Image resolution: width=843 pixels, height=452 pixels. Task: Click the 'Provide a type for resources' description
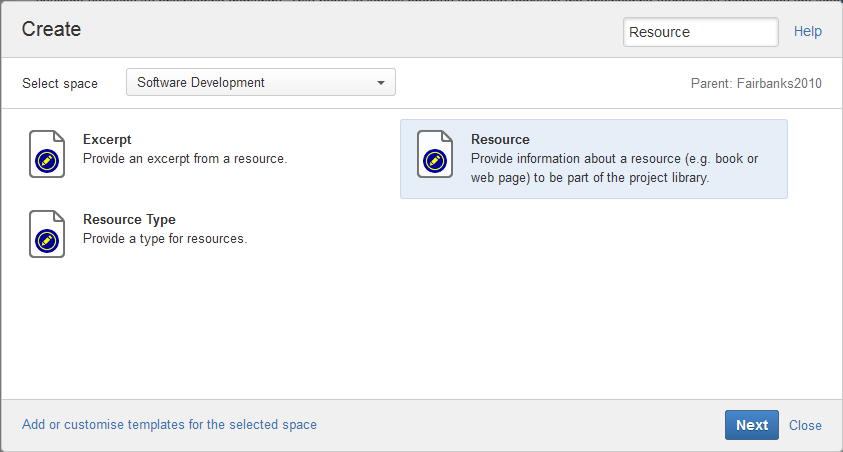[165, 238]
